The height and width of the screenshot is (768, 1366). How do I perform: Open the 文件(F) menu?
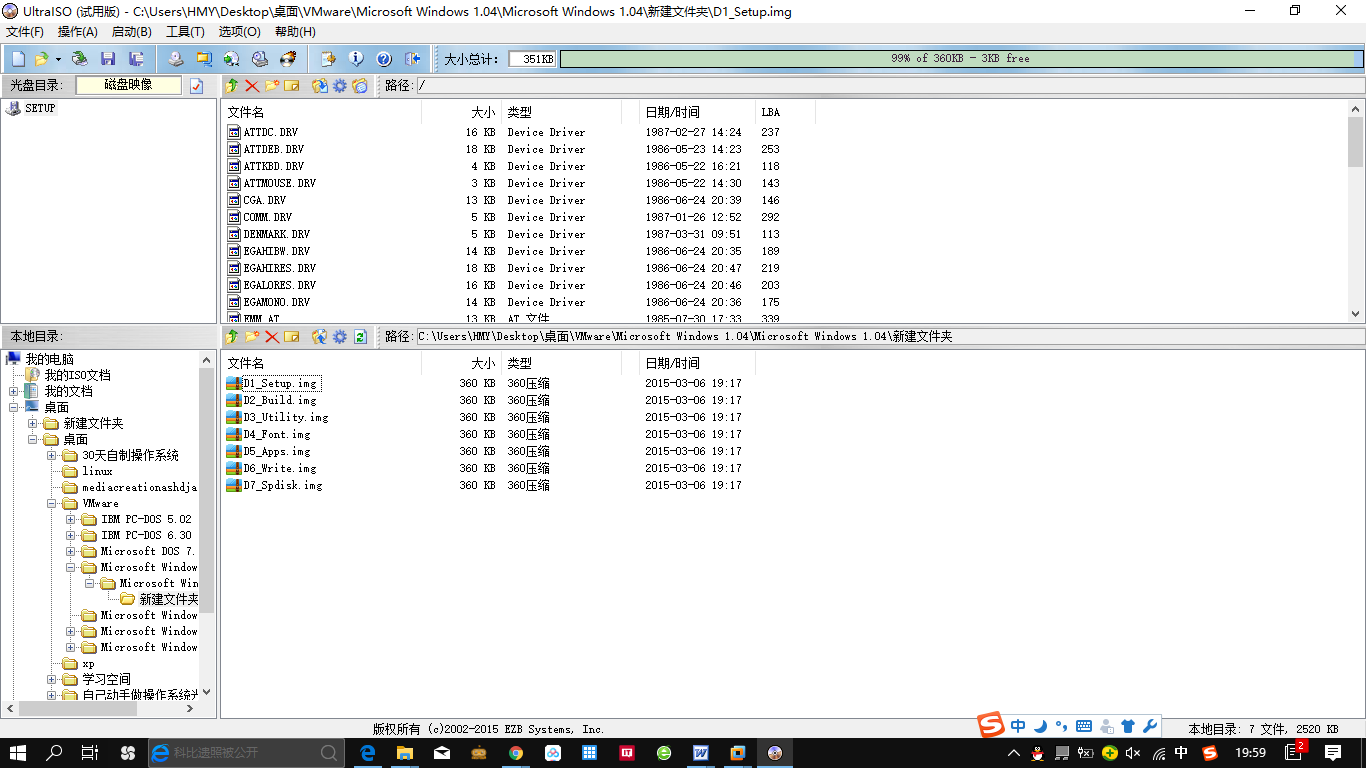pyautogui.click(x=25, y=32)
